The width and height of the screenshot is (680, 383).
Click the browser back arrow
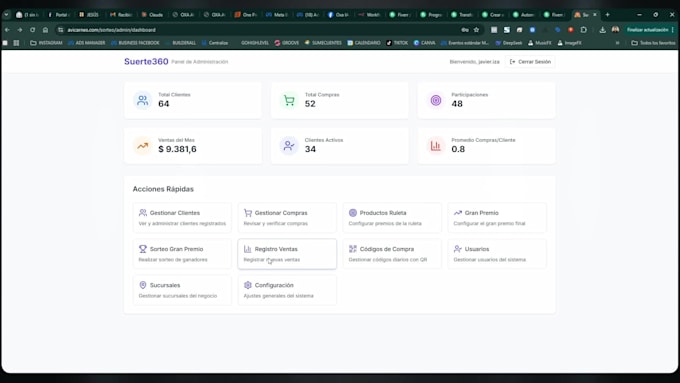tap(7, 30)
